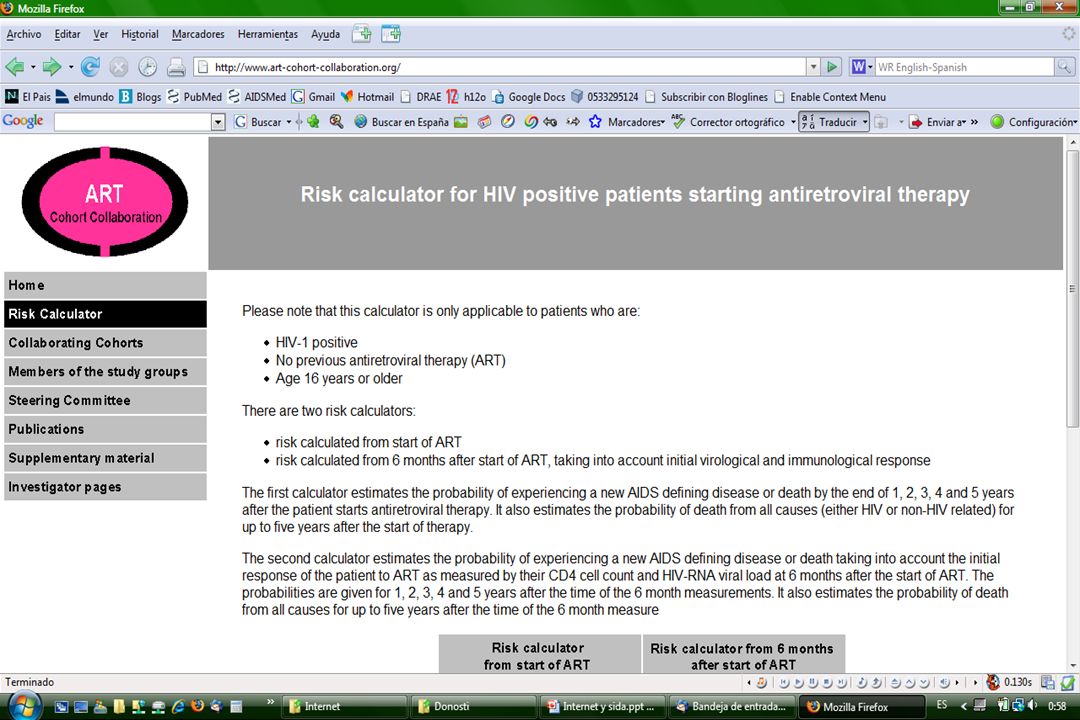The width and height of the screenshot is (1080, 720).
Task: Click the green Go arrow beside address bar
Action: (832, 67)
